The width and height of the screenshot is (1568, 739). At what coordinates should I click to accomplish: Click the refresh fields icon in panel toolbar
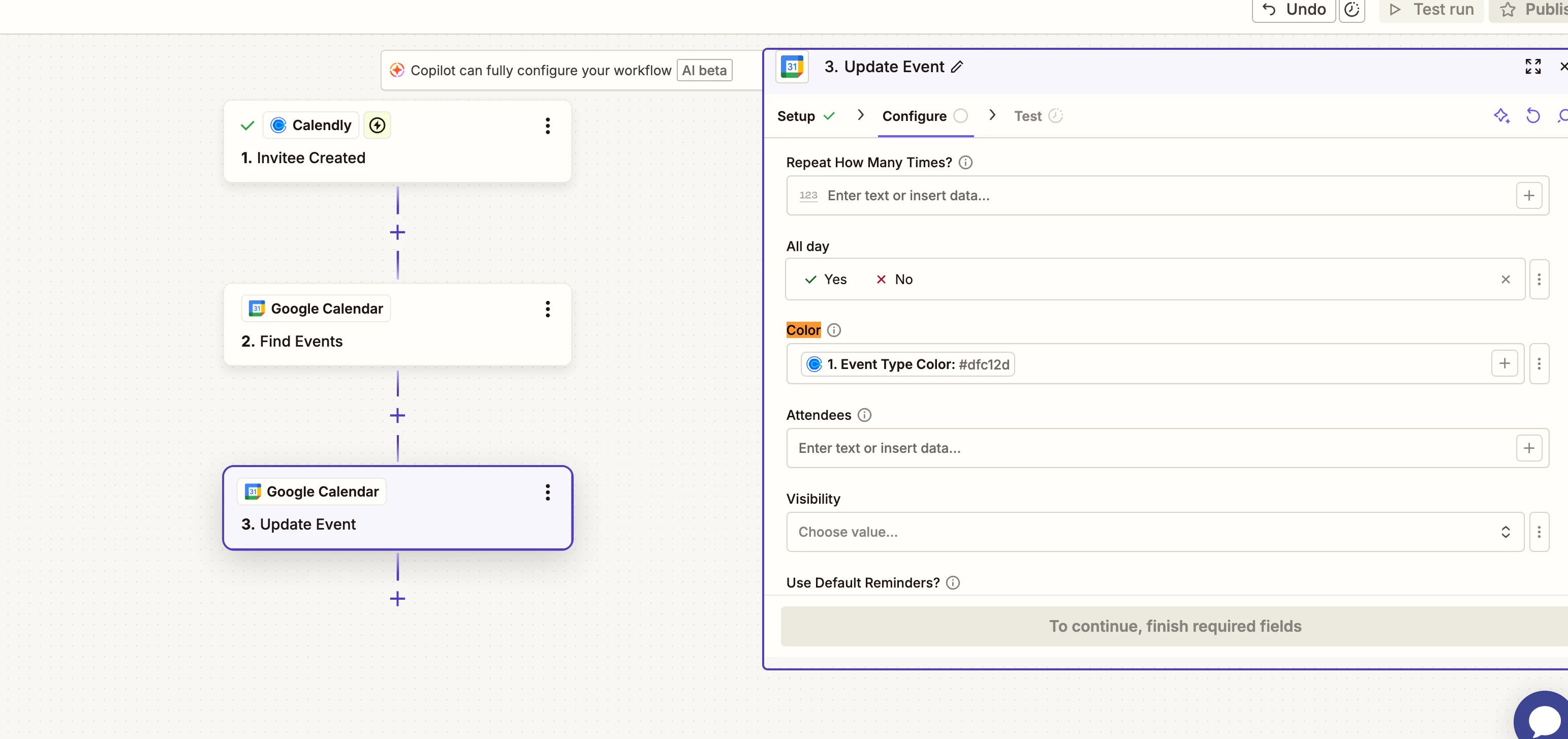pos(1532,116)
